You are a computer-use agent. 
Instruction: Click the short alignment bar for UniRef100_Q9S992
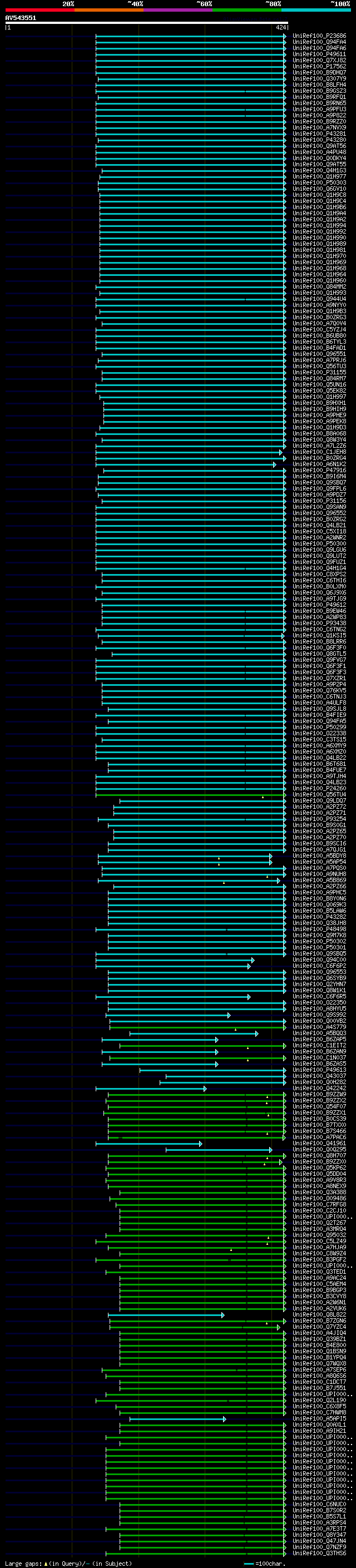(168, 1015)
